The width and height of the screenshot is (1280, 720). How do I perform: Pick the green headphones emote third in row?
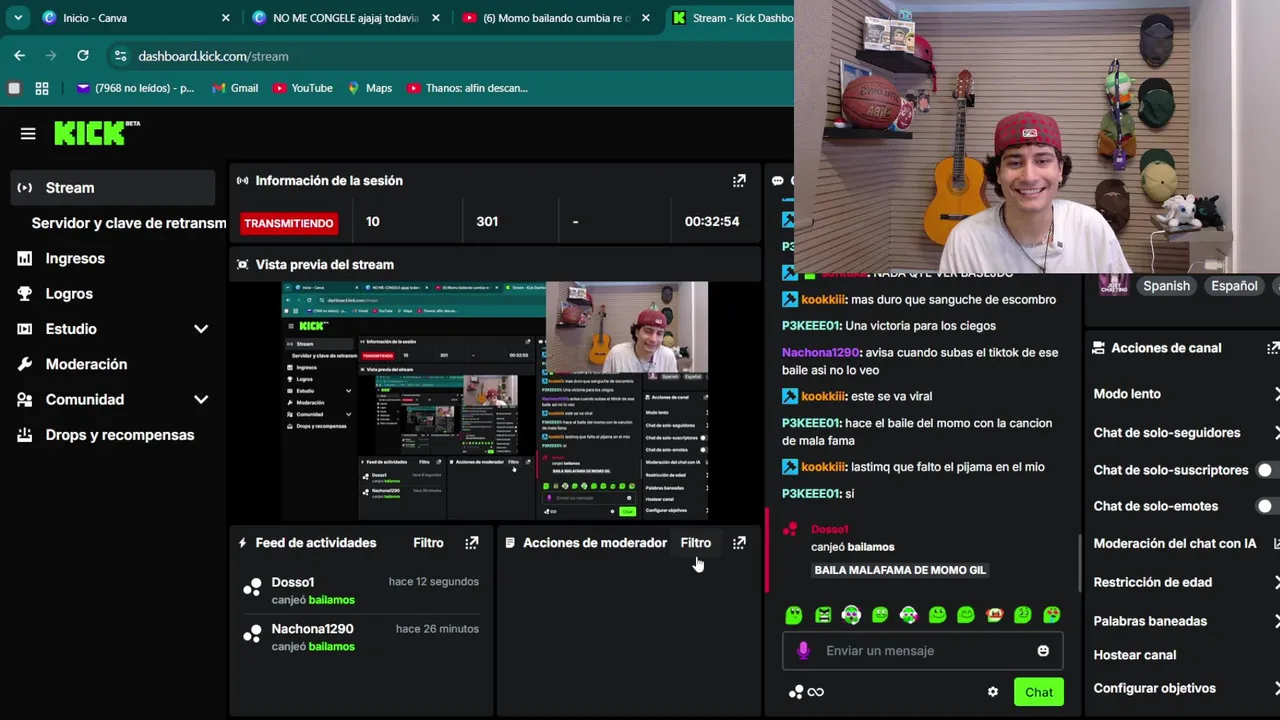851,615
